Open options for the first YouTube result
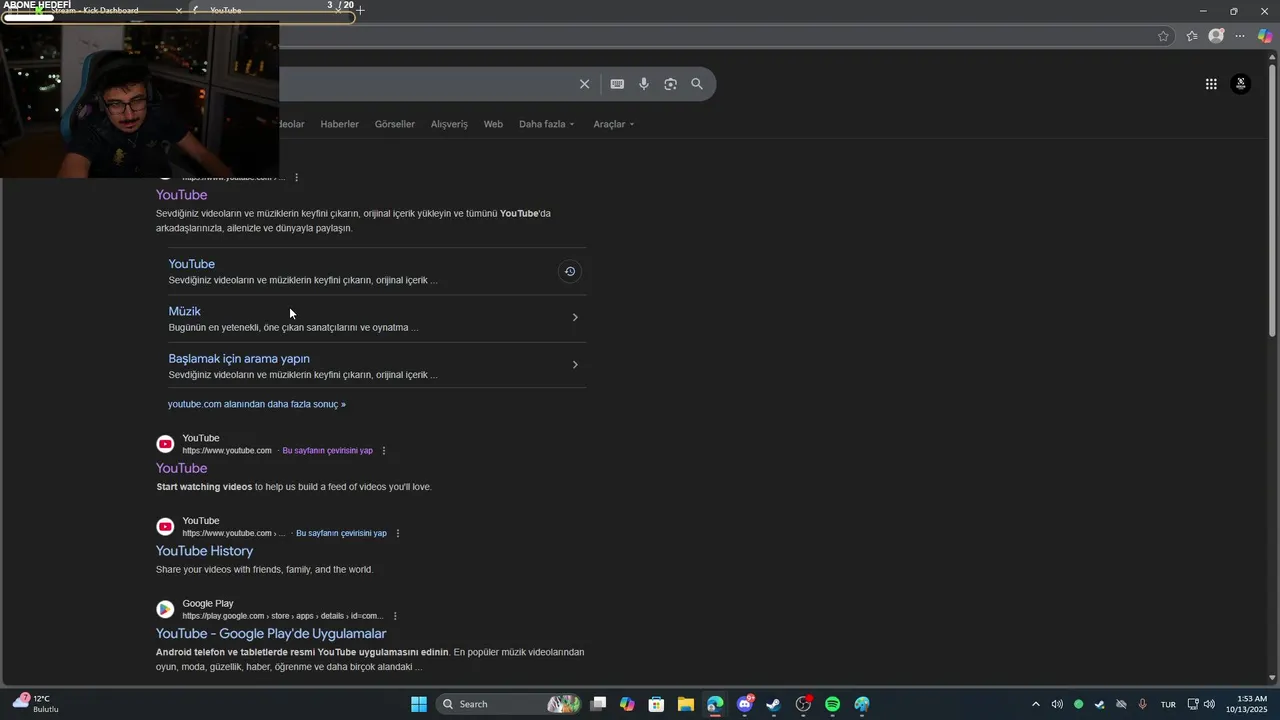1280x720 pixels. pos(296,177)
